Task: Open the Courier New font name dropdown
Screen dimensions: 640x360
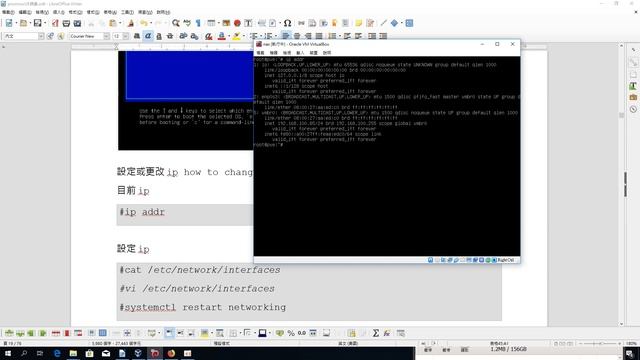Action: (107, 36)
